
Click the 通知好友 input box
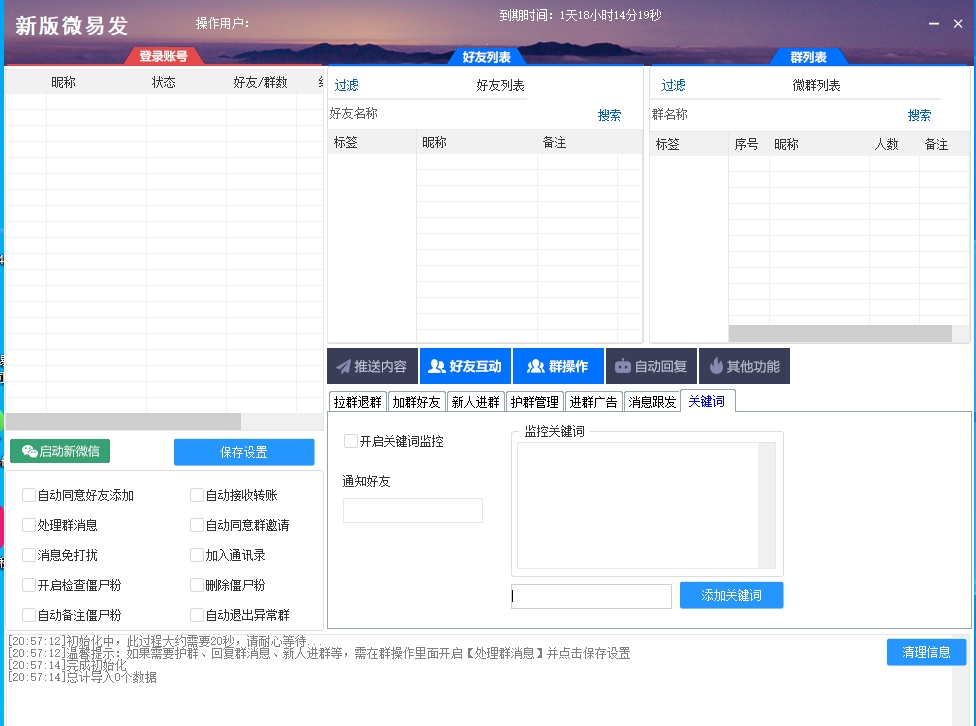tap(413, 511)
